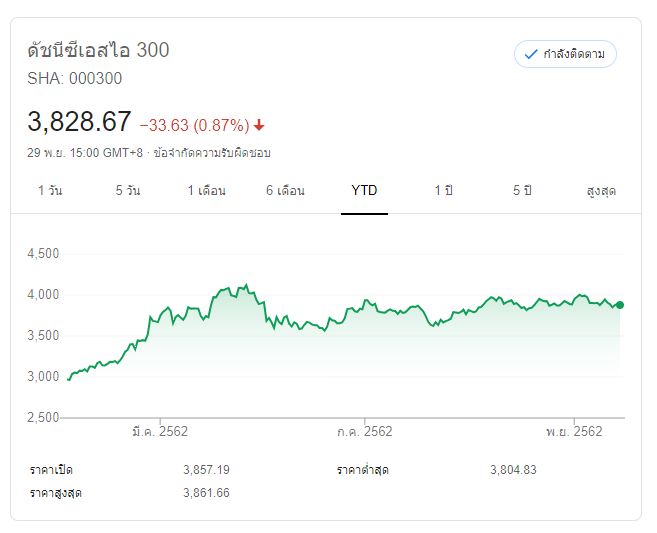Click the green end-point dot on chart
Screen dimensions: 657x533
(x=620, y=305)
